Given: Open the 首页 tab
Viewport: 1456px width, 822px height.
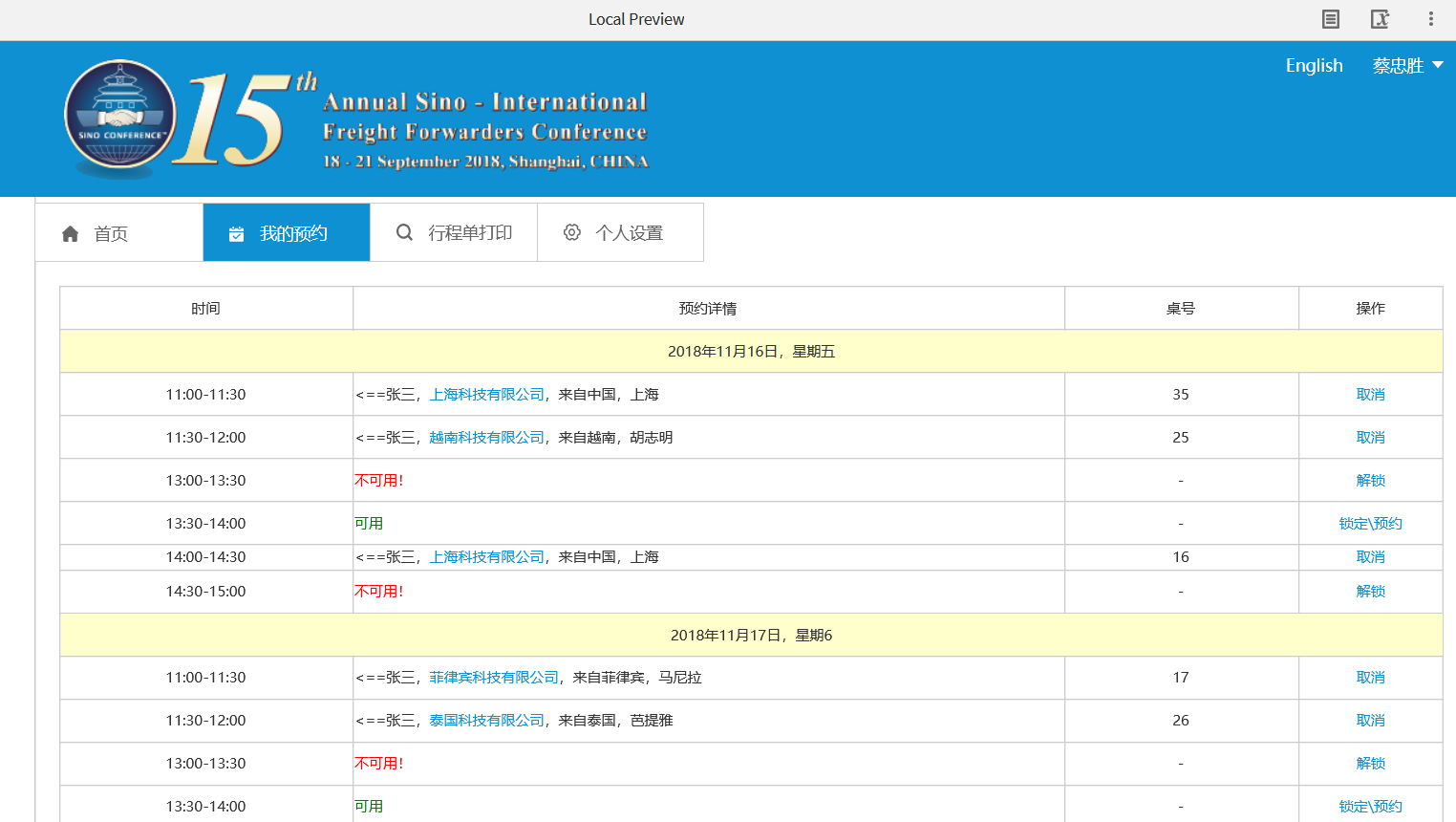Looking at the screenshot, I should point(119,232).
